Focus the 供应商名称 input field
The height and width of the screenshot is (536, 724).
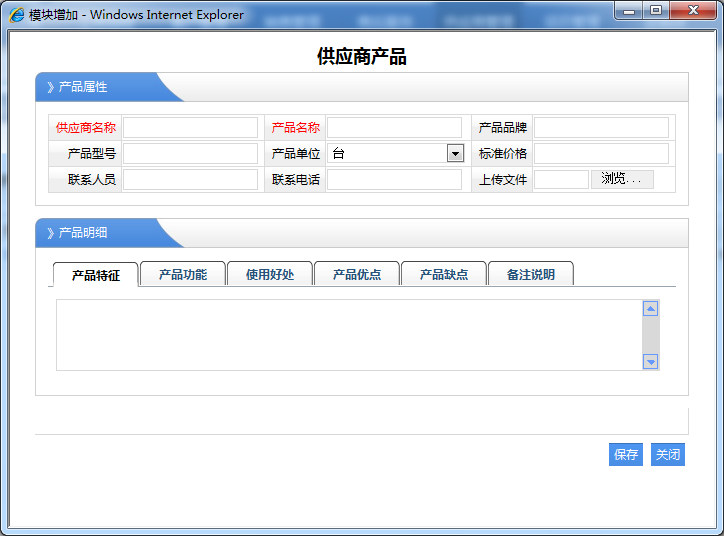[x=190, y=127]
